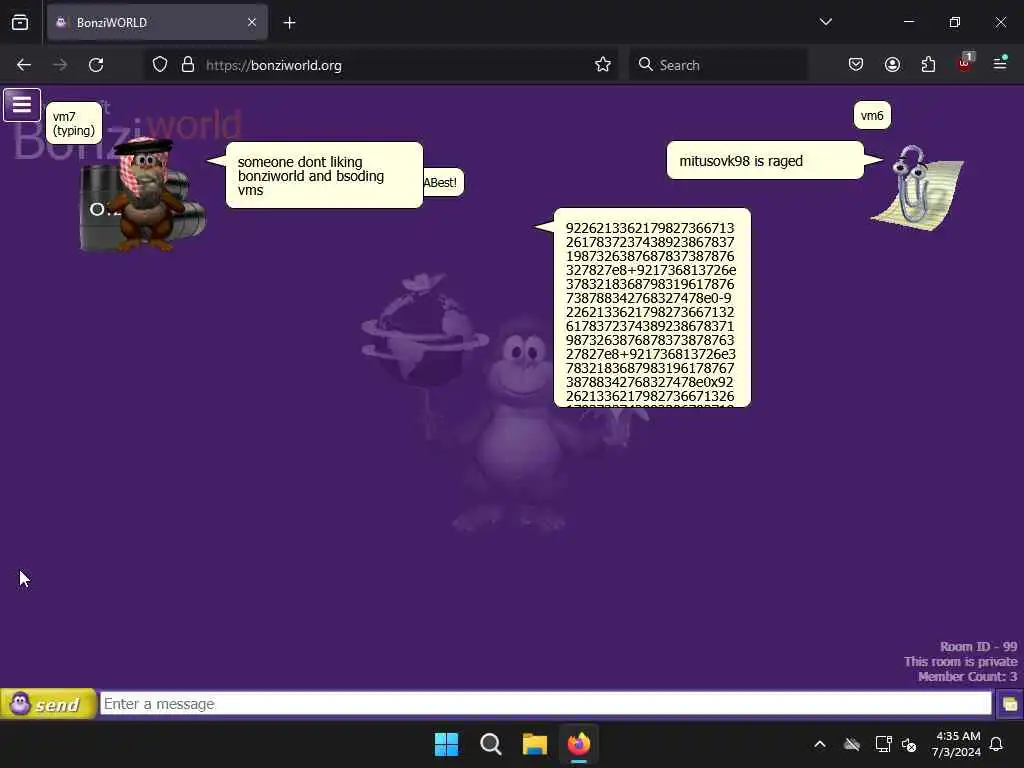
Task: Click Firefox taskbar icon
Action: pos(579,744)
